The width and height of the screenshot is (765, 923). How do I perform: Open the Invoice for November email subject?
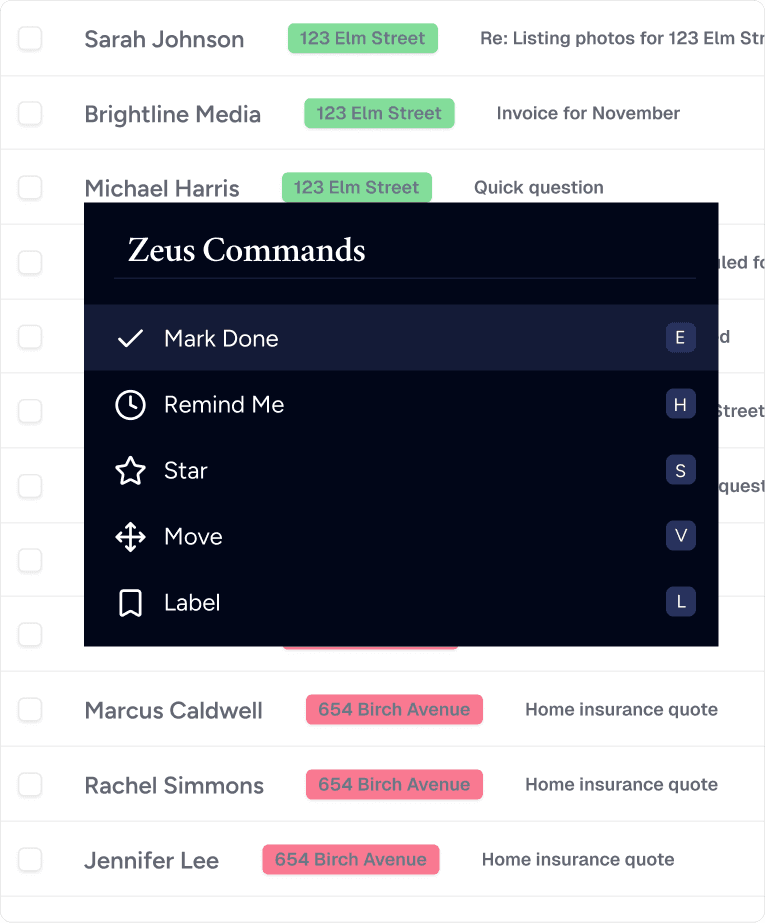[587, 113]
